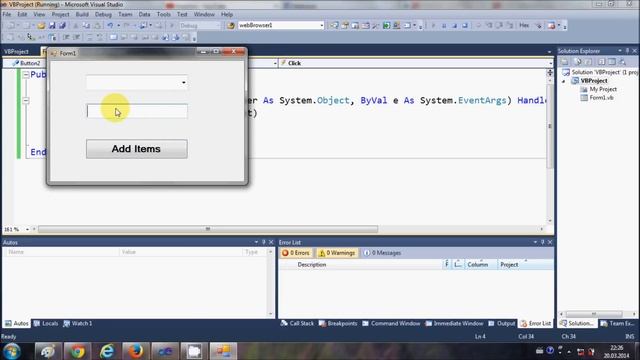Viewport: 640px width, 360px height.
Task: Click the Find in Files icon beside webBrowser1 box
Action: 231,26
